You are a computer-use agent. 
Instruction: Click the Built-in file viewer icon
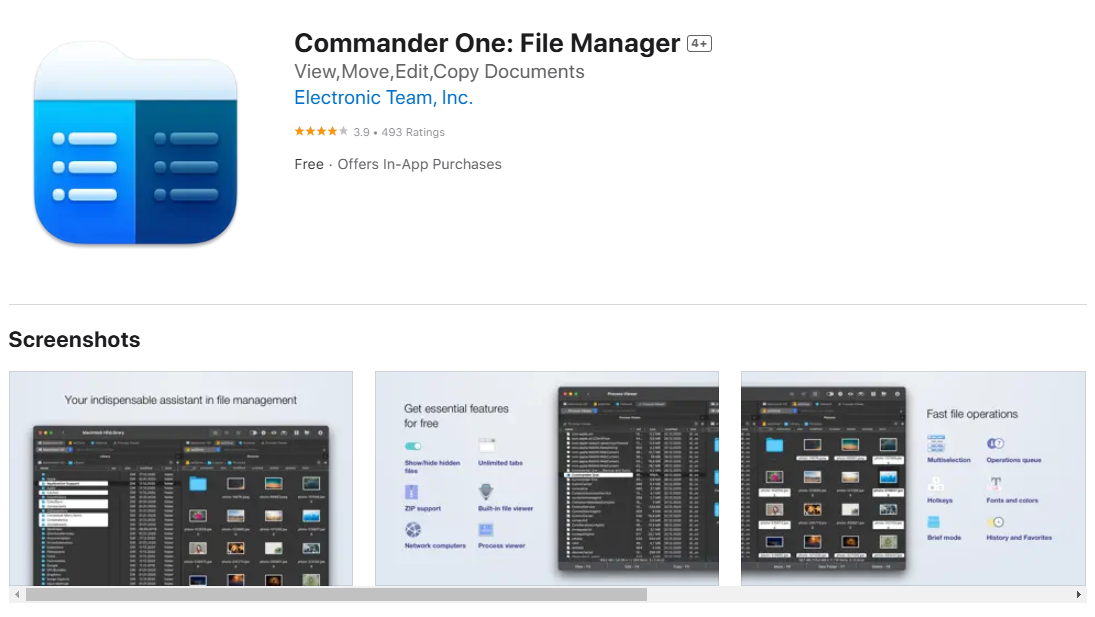[486, 491]
